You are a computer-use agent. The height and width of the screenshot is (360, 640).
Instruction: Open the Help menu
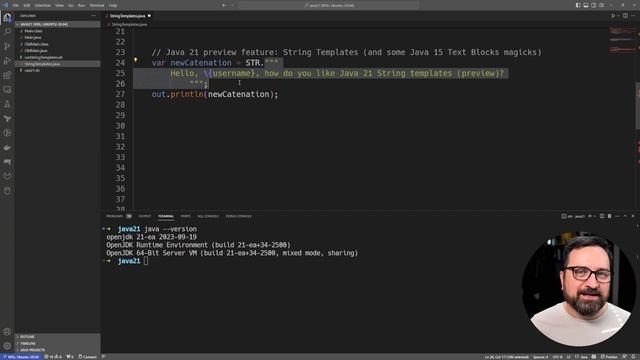[x=113, y=5]
